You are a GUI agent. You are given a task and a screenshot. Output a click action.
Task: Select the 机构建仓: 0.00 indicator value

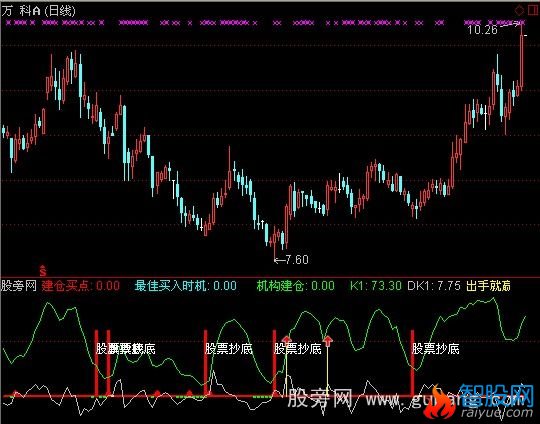[295, 286]
